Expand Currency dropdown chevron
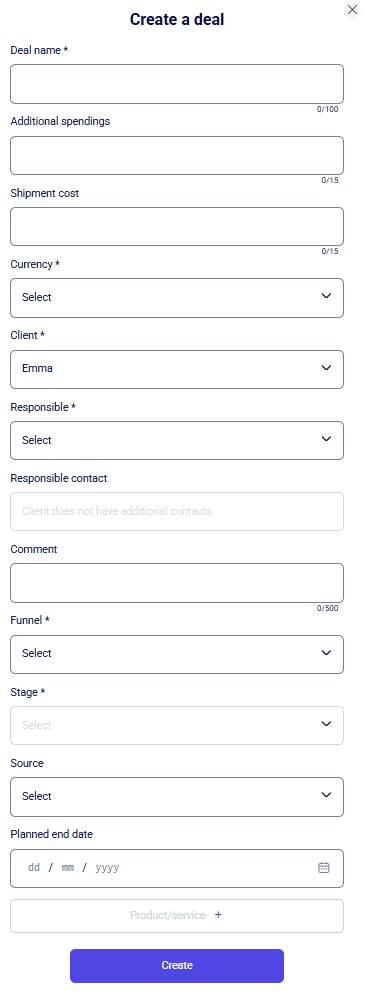Viewport: 370px width, 996px height. click(326, 296)
